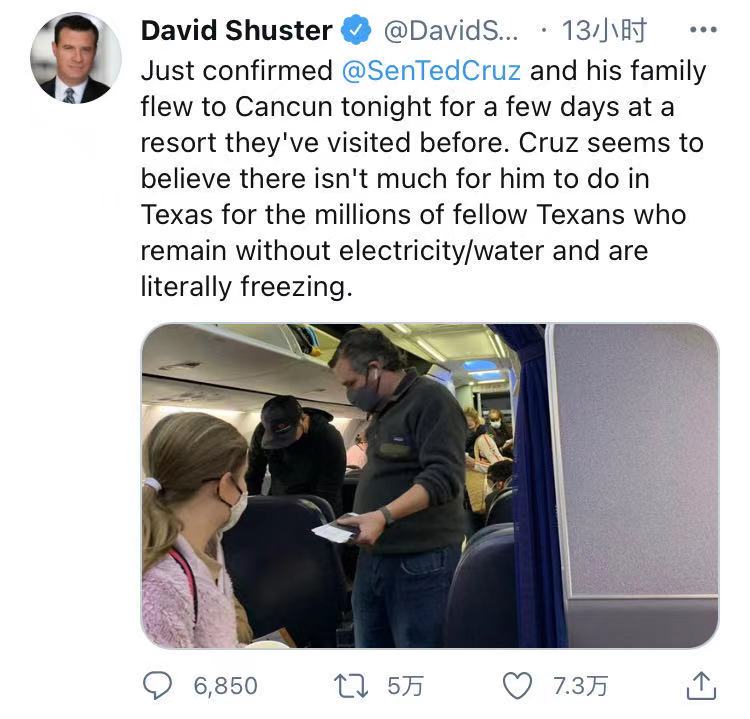Open the 13小时 timestamp link
Image resolution: width=750 pixels, height=719 pixels.
click(x=603, y=31)
